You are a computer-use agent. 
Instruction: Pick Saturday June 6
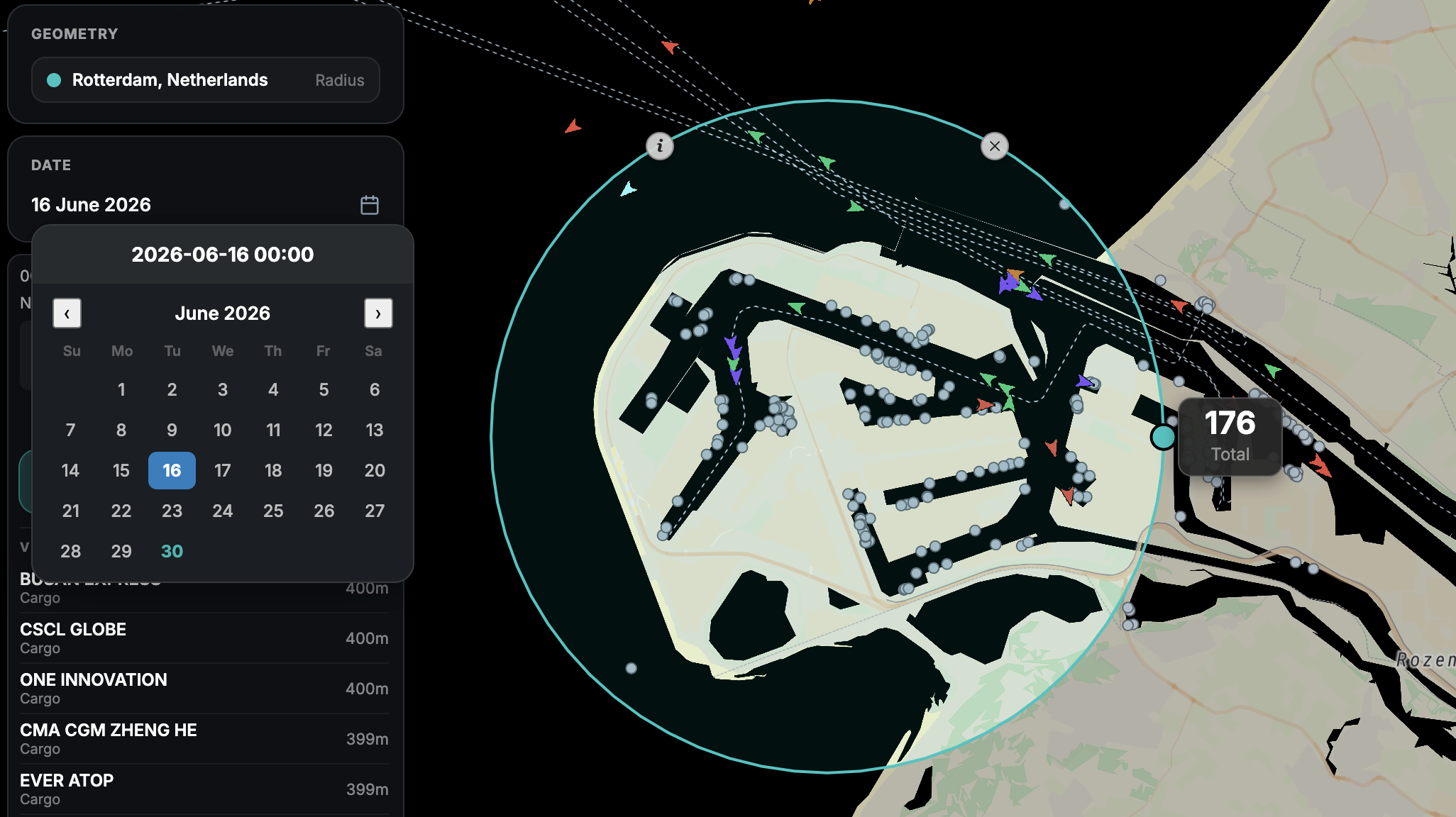coord(375,389)
